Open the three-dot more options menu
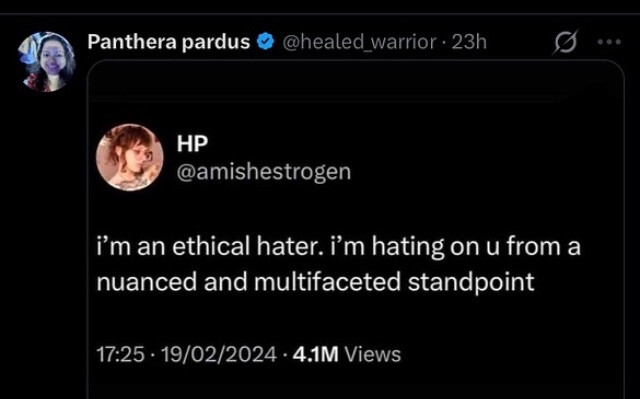Screen dimensions: 640x399 pos(609,42)
